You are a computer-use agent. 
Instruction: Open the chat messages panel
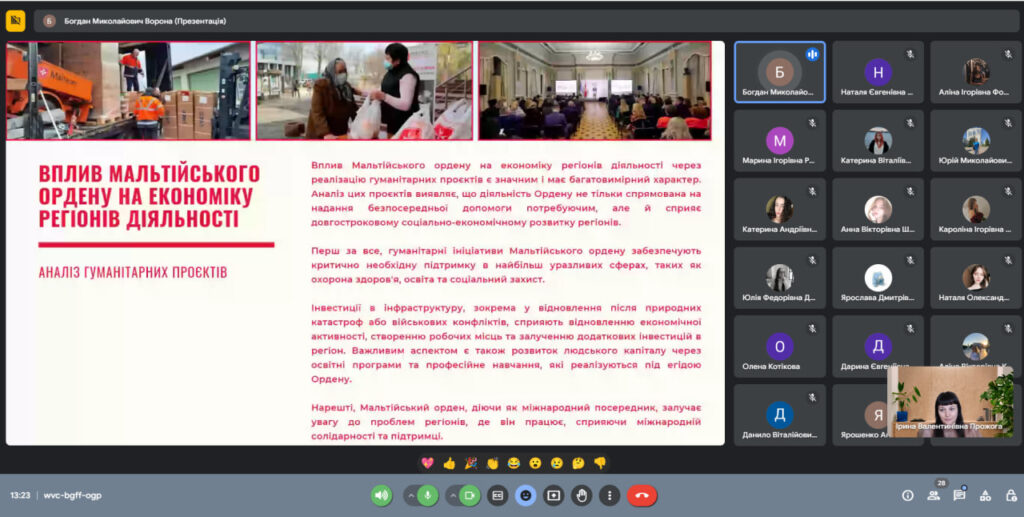pos(959,495)
